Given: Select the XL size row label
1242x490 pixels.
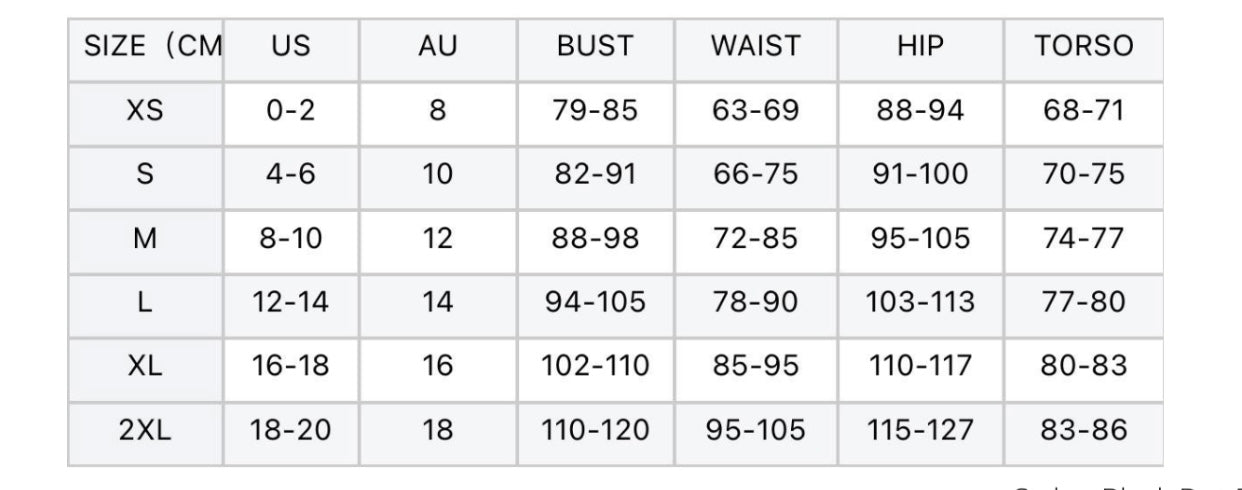Looking at the screenshot, I should pyautogui.click(x=145, y=366).
